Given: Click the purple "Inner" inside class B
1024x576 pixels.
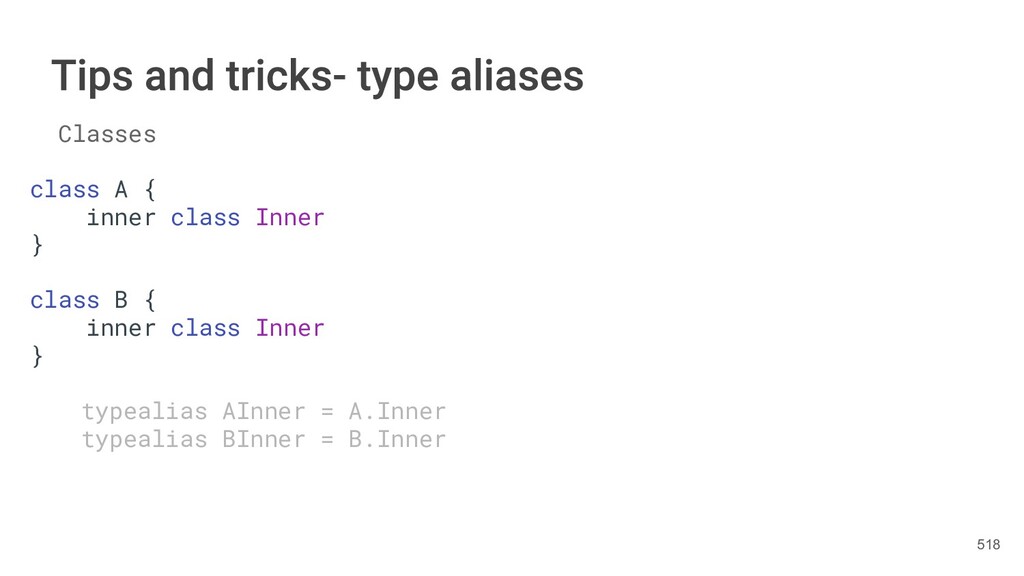Looking at the screenshot, I should click(x=290, y=328).
